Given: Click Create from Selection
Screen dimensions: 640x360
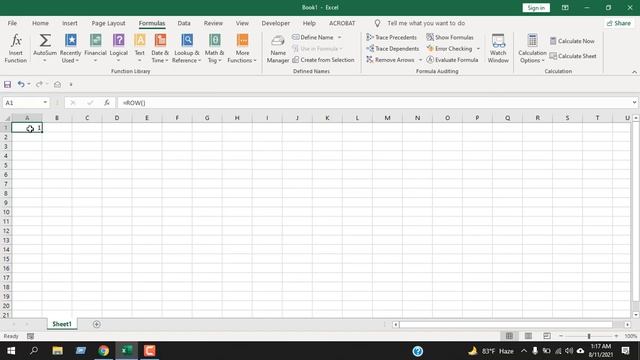Looking at the screenshot, I should [x=323, y=60].
